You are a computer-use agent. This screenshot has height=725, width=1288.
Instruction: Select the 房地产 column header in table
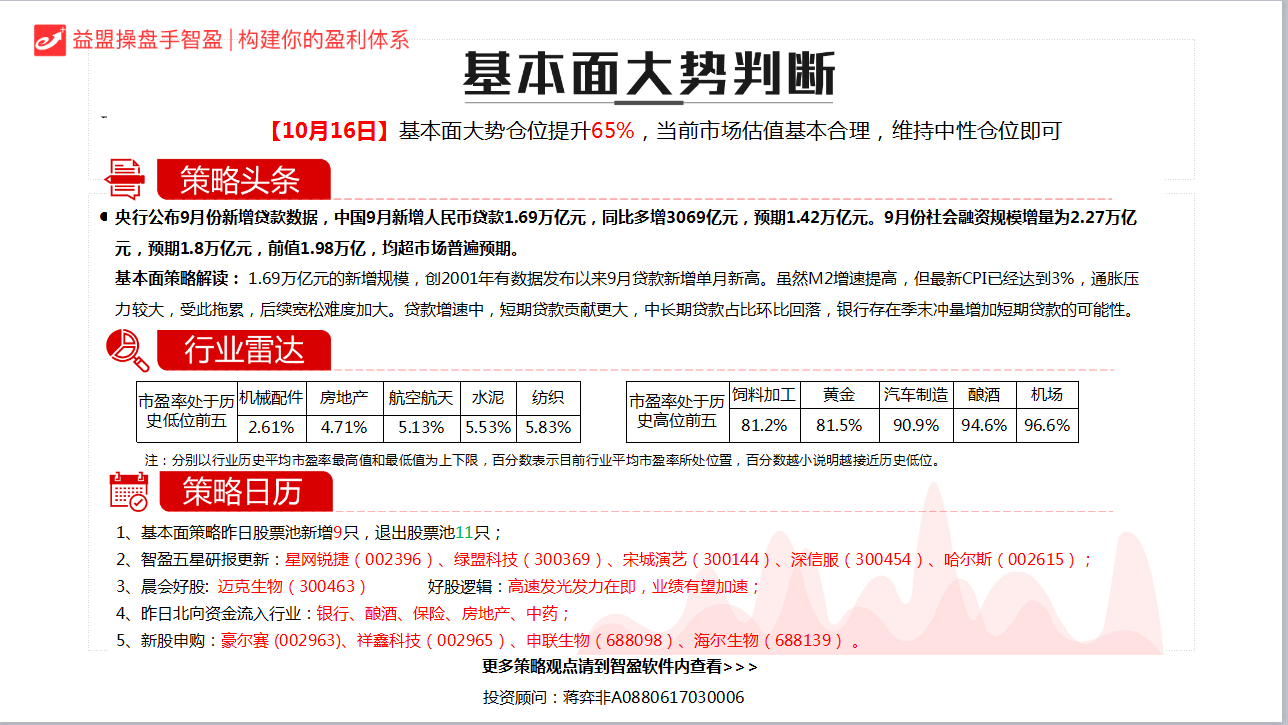(x=344, y=396)
